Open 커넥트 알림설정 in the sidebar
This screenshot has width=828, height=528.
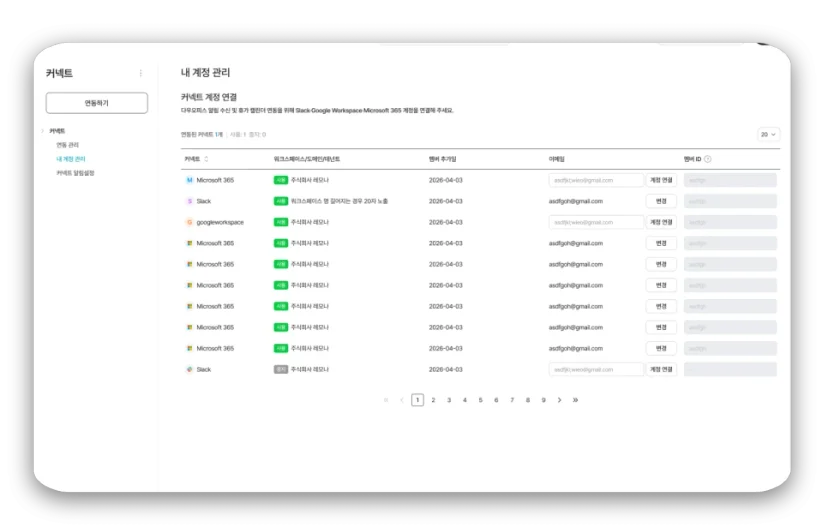click(x=76, y=173)
